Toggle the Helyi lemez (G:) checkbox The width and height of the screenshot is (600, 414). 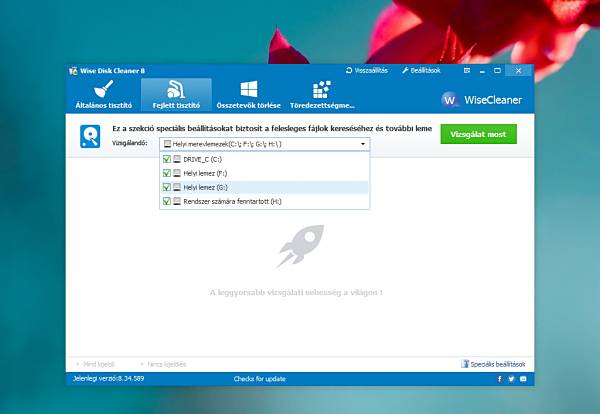[166, 187]
